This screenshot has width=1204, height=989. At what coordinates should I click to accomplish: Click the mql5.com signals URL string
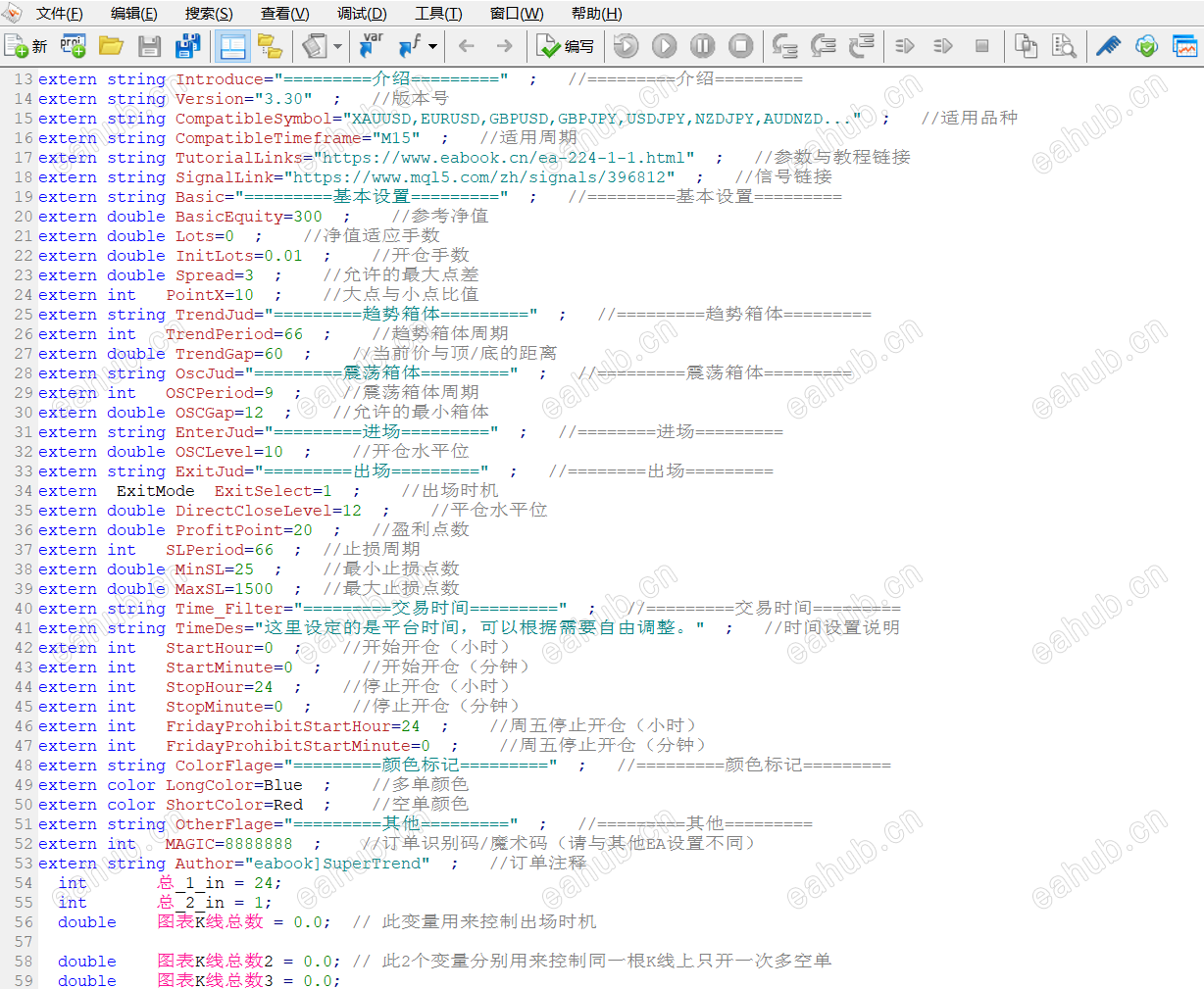tap(479, 177)
